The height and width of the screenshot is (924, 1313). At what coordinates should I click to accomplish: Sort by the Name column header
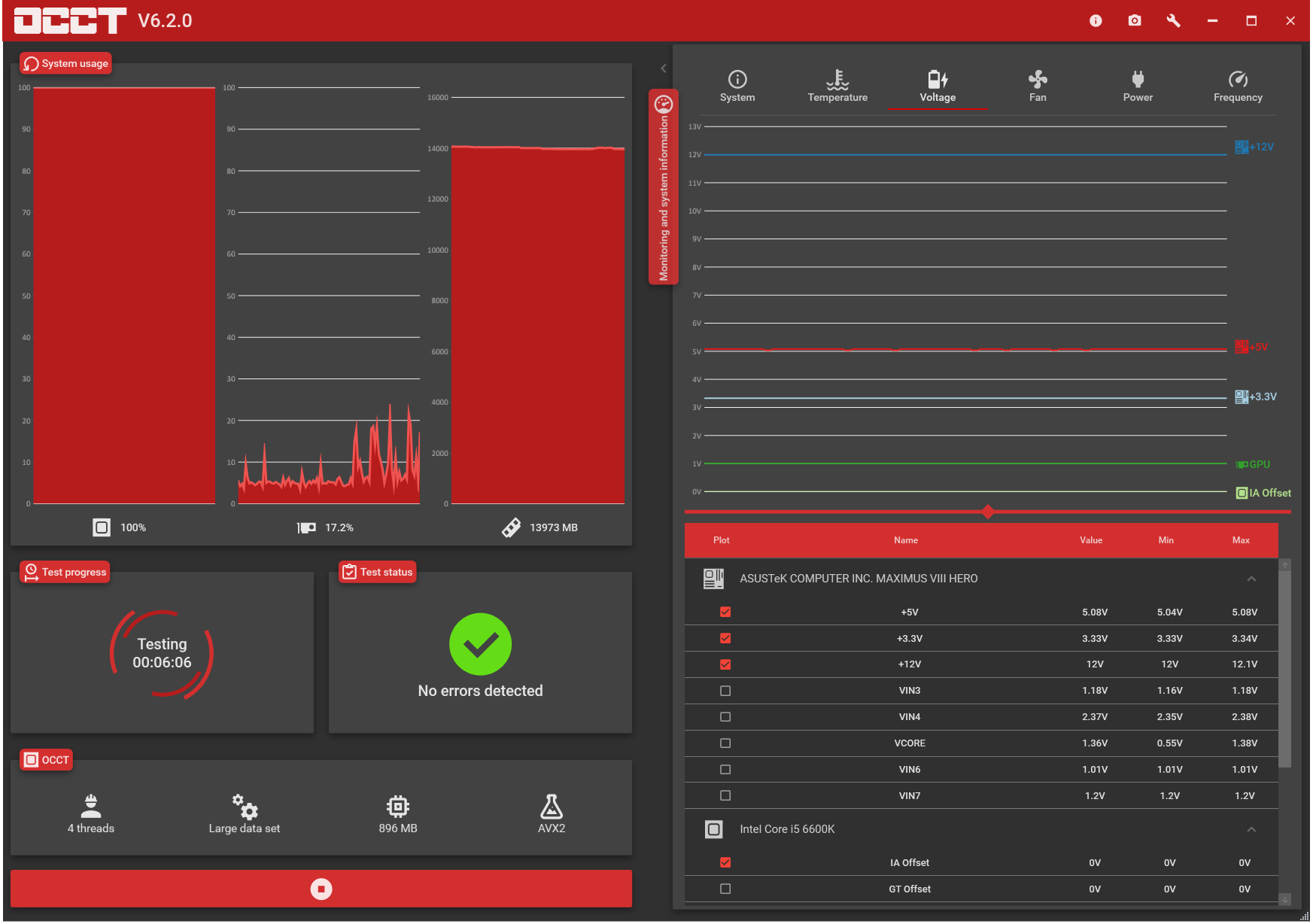pyautogui.click(x=906, y=540)
